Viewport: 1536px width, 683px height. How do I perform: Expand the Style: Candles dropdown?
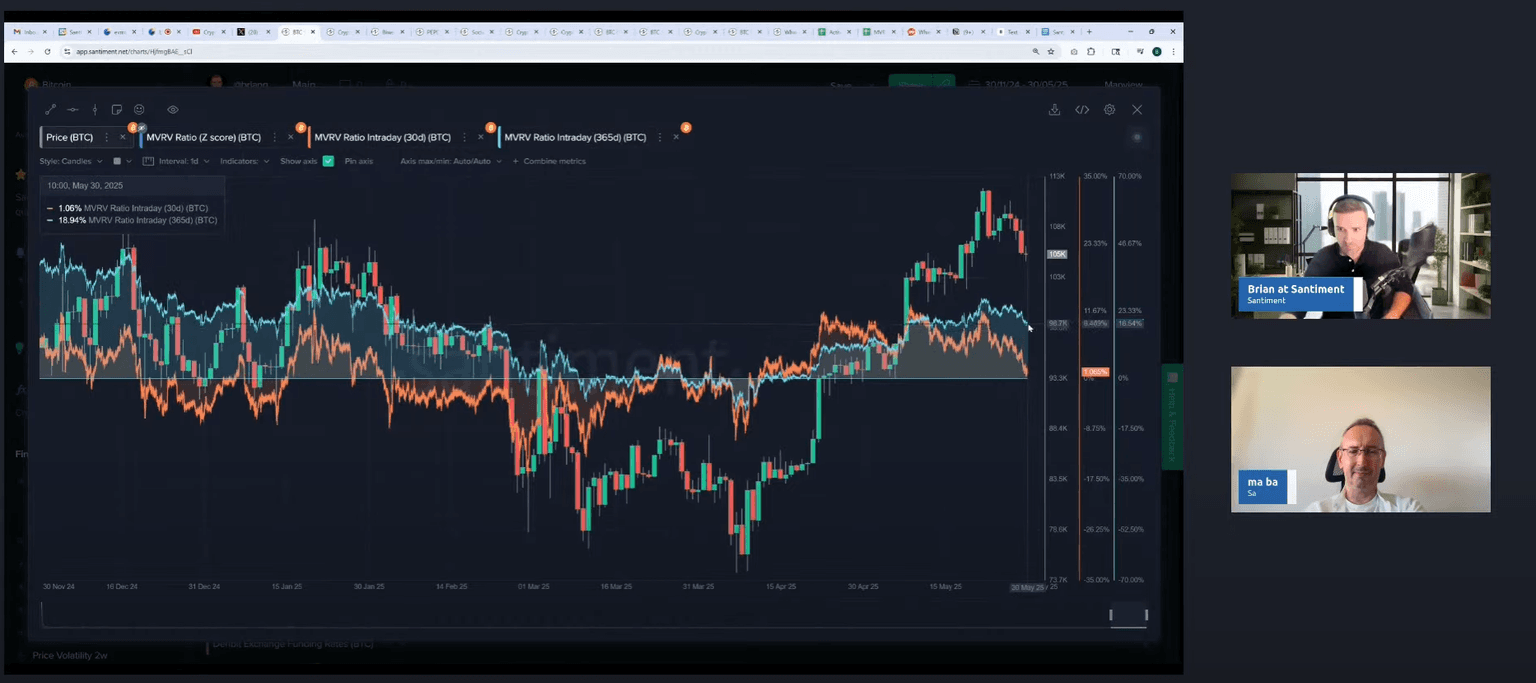coord(70,161)
